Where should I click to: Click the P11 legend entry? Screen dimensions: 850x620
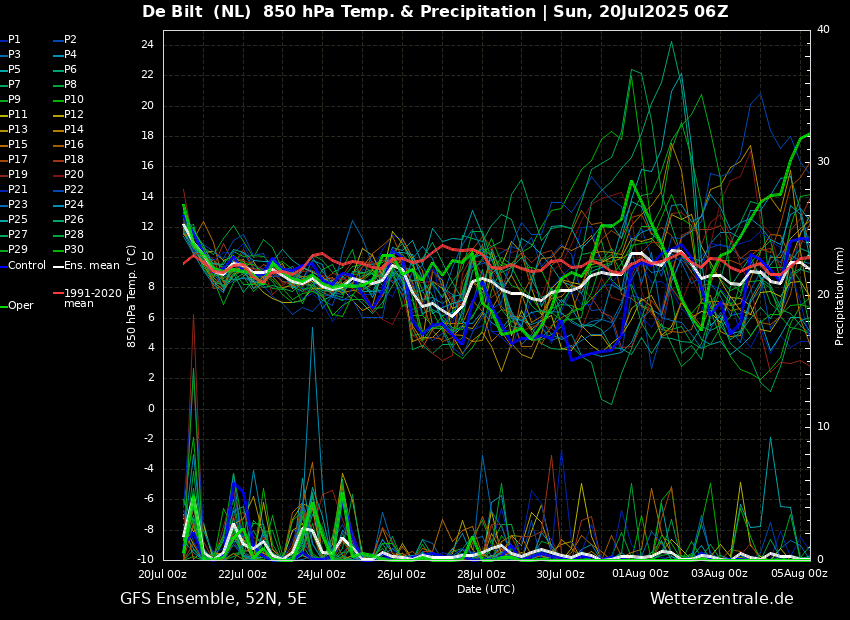14,114
